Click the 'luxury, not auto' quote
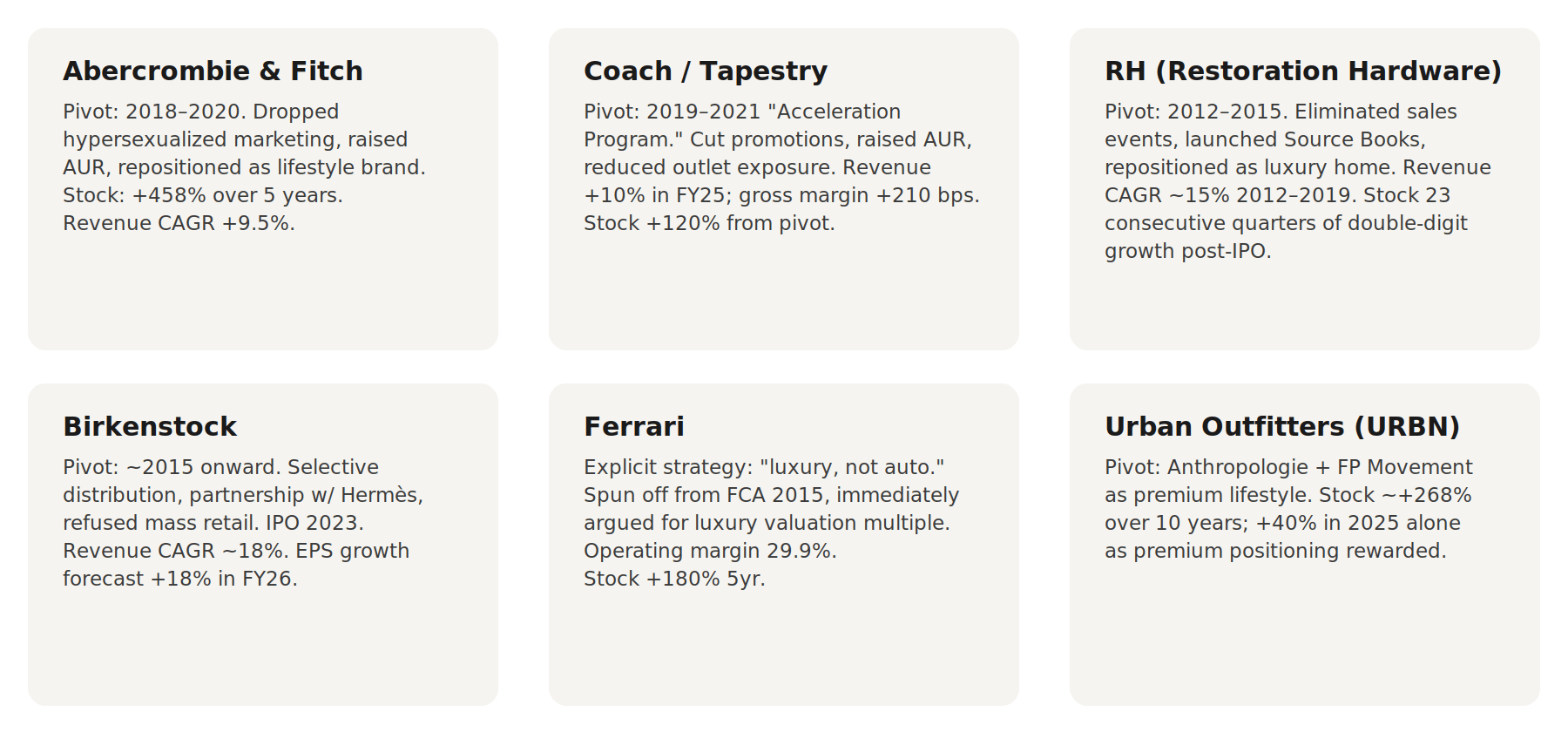This screenshot has height=739, width=1568. 852,467
